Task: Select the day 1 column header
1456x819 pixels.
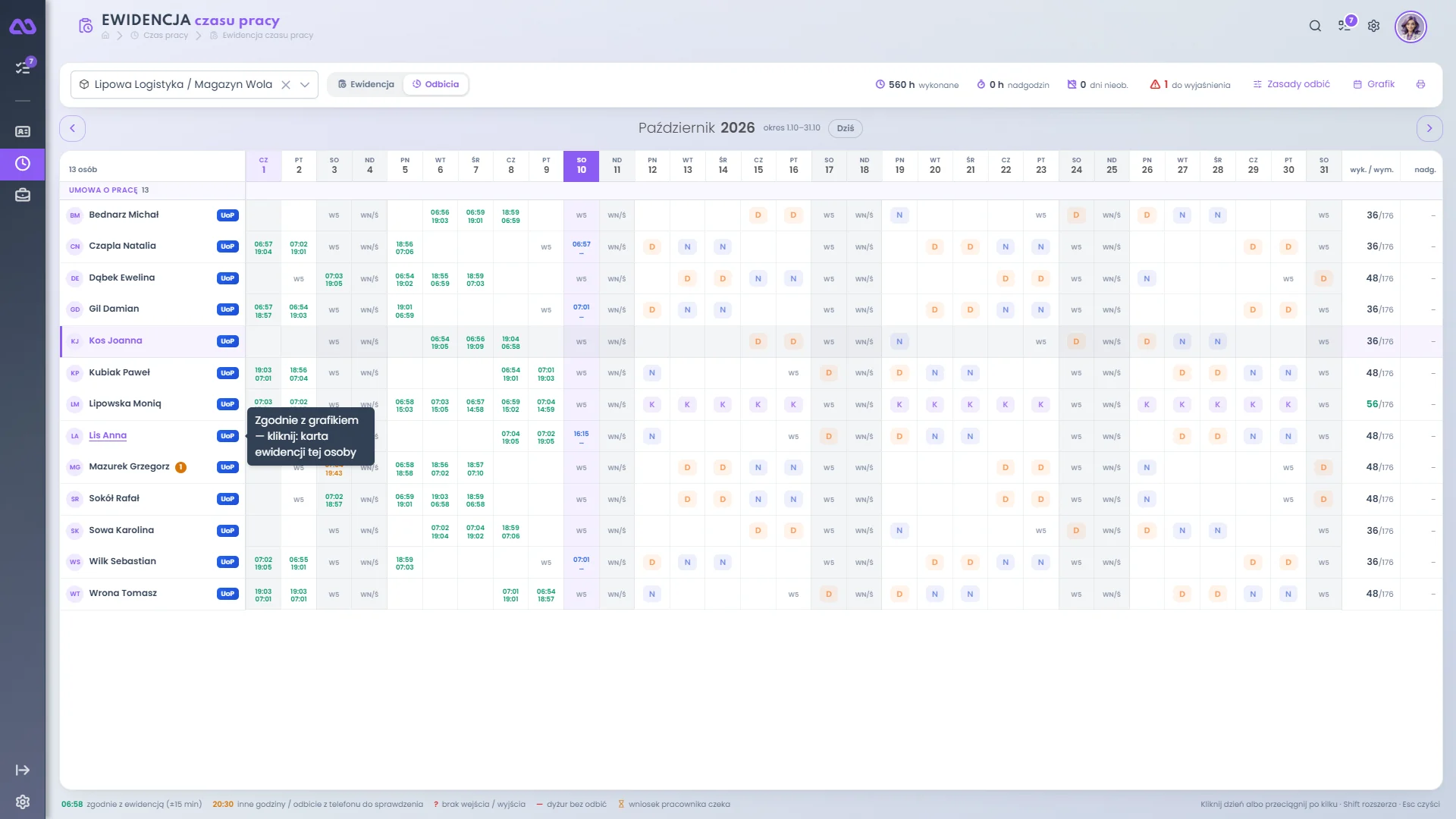Action: tap(263, 166)
